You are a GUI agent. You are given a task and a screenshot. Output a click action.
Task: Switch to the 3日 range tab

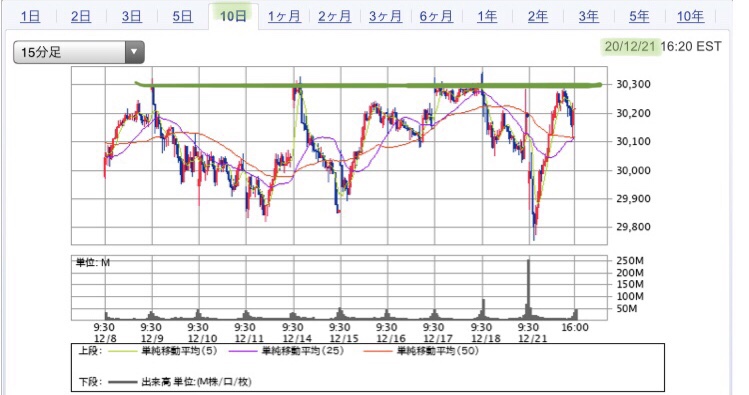pyautogui.click(x=131, y=17)
